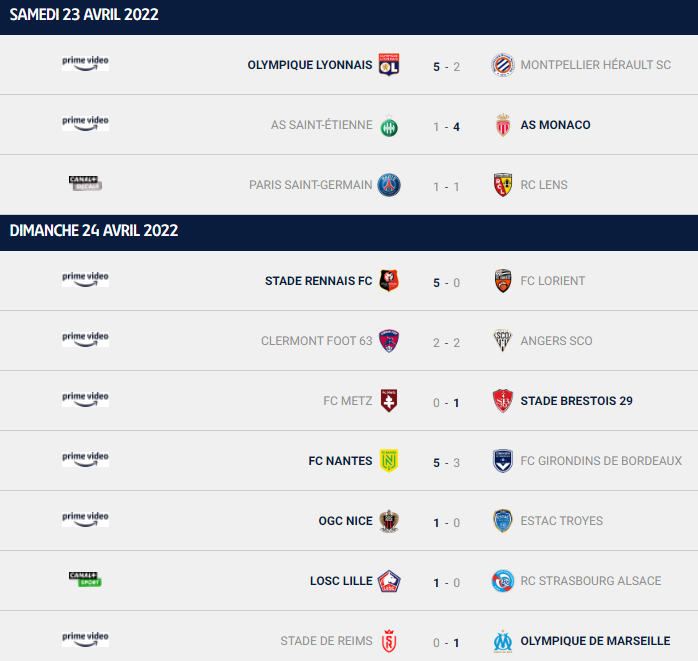Image resolution: width=698 pixels, height=661 pixels.
Task: Click the LOSC Lille crest
Action: point(389,581)
